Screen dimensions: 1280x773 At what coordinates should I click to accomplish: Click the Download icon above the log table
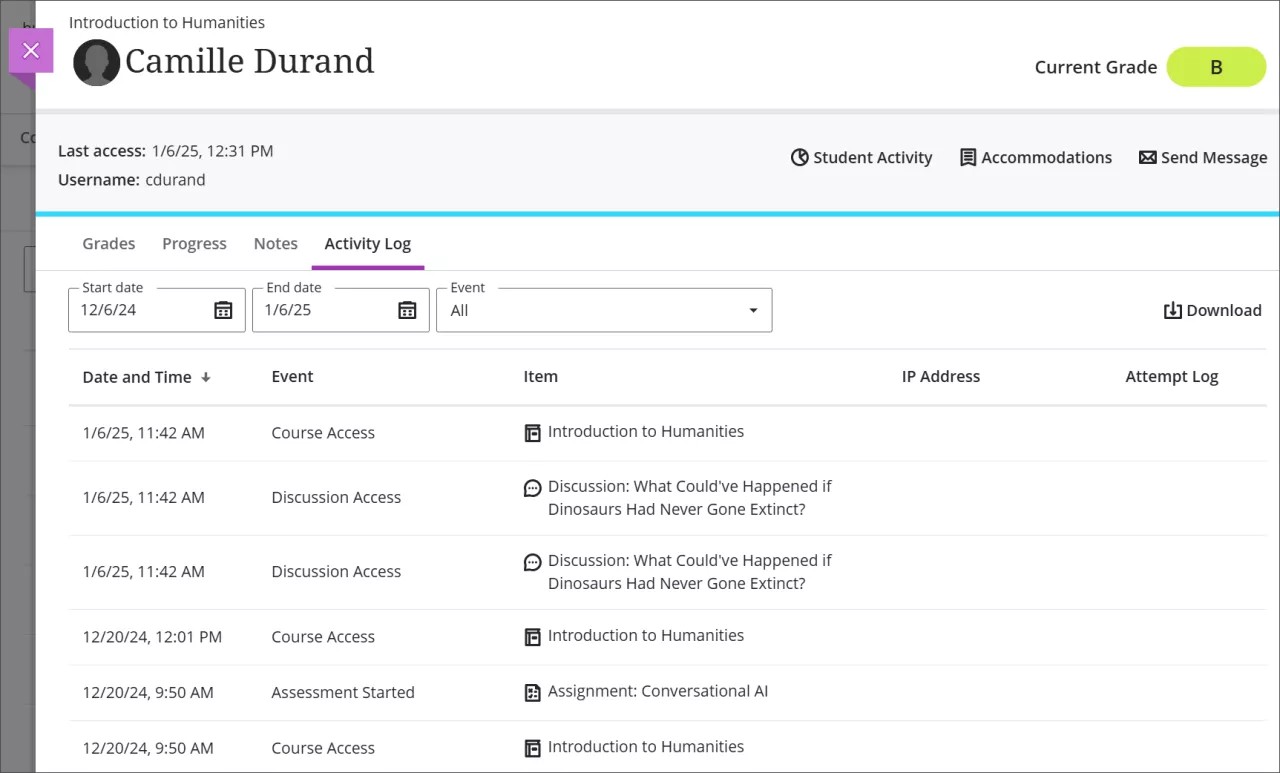(x=1173, y=310)
